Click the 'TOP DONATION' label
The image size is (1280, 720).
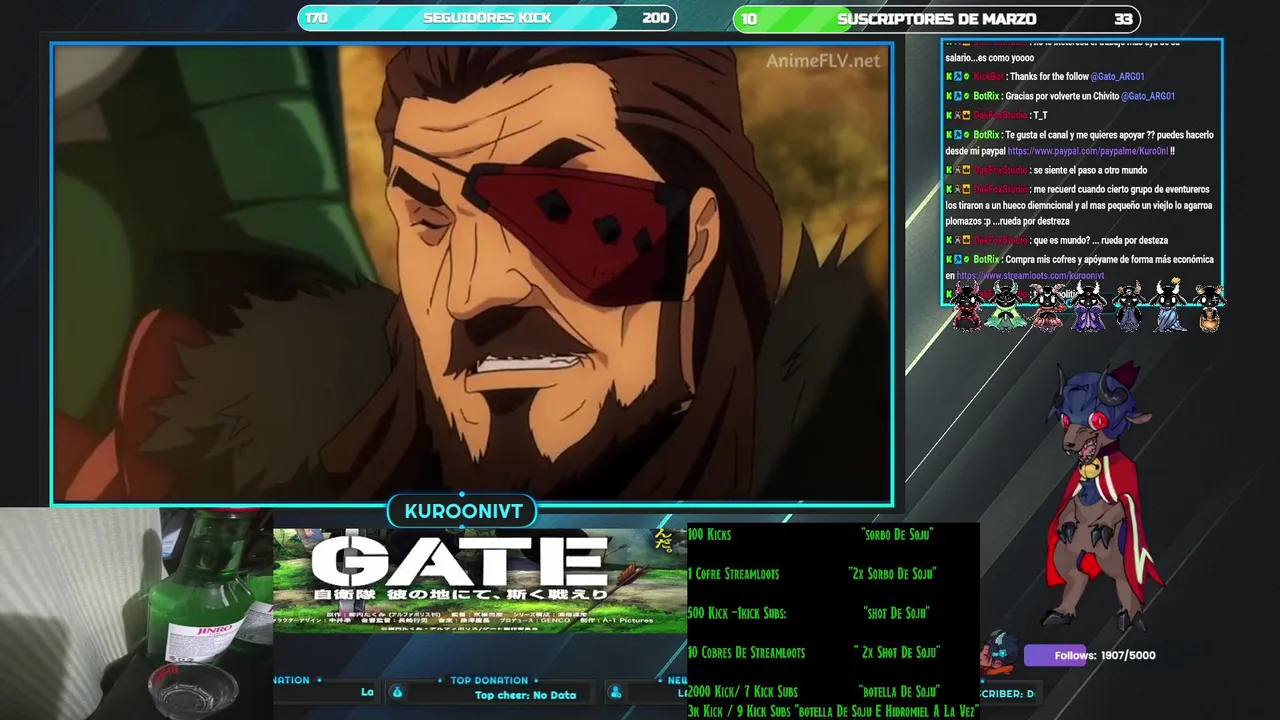[x=489, y=680]
